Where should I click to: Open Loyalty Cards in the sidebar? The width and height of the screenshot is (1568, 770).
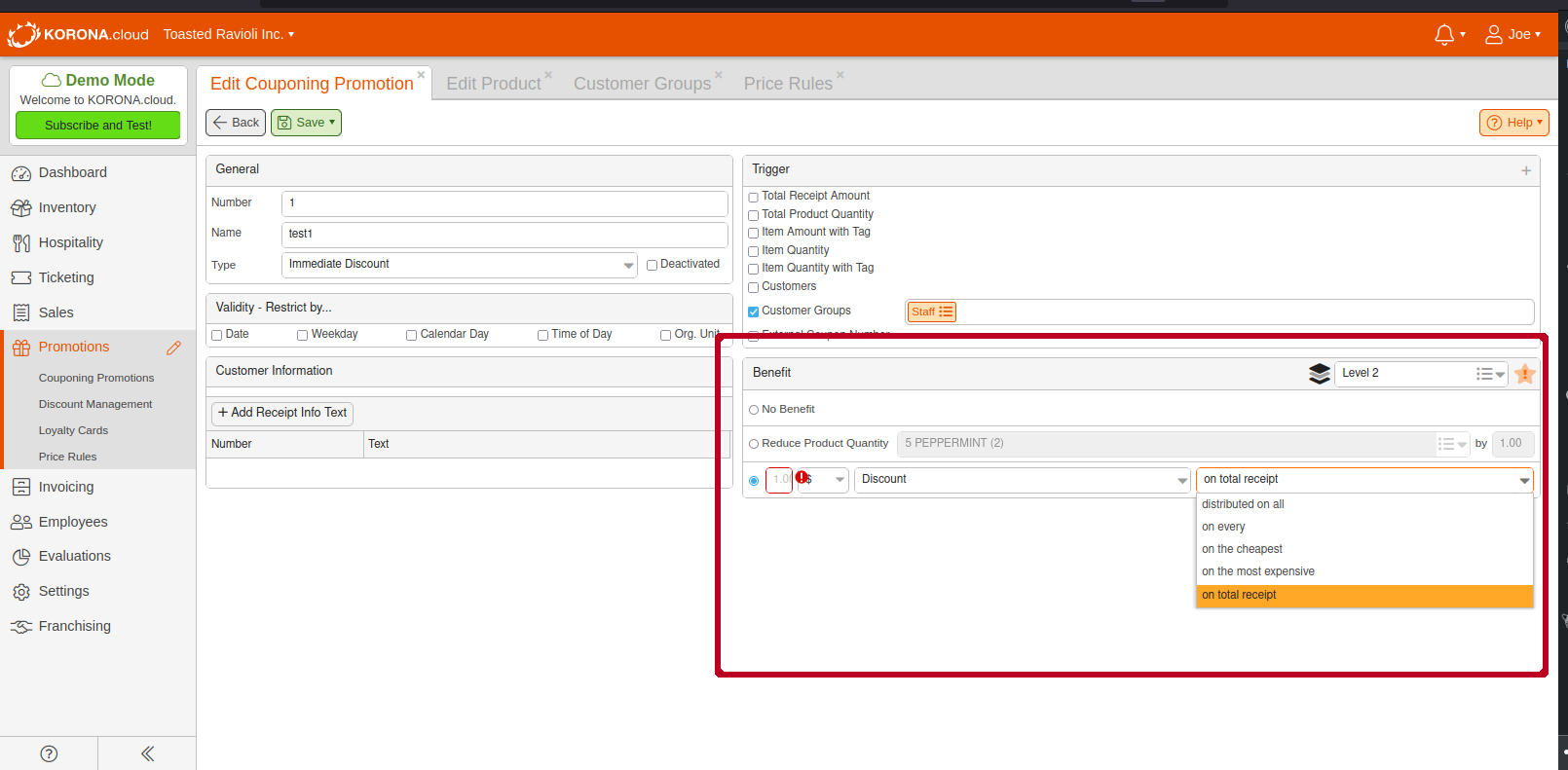click(x=73, y=430)
